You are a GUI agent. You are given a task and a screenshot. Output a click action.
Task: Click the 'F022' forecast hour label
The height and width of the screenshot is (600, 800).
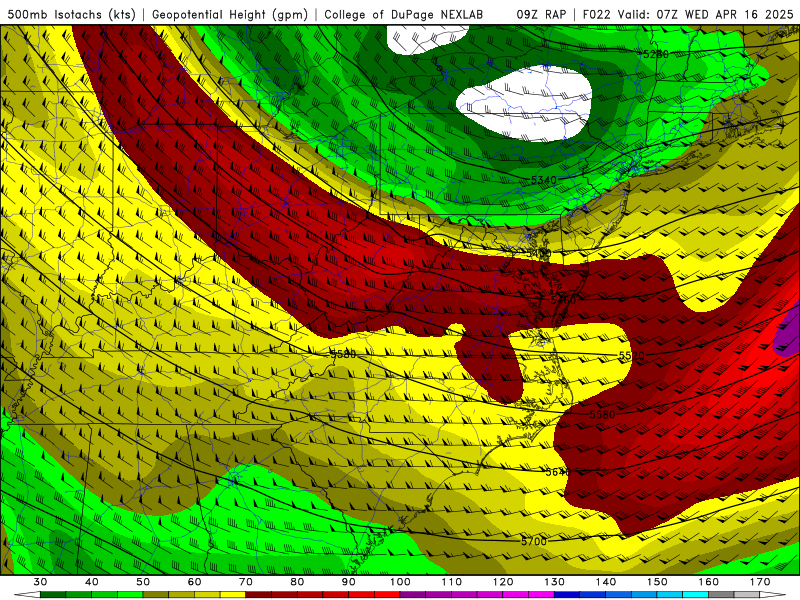[x=596, y=14]
